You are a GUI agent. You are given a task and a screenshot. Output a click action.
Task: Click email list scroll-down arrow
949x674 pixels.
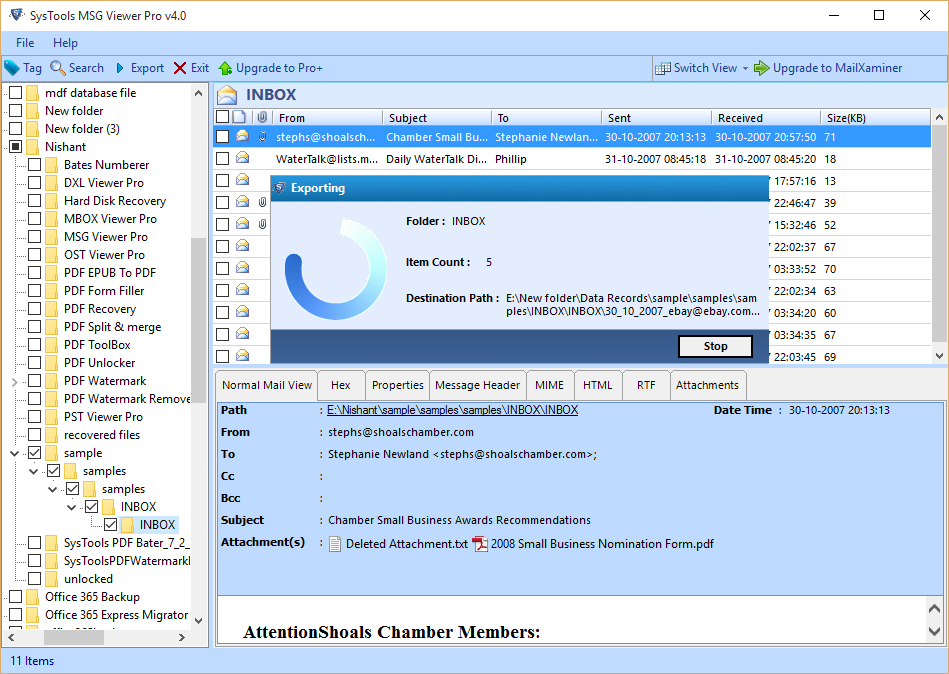tap(939, 356)
